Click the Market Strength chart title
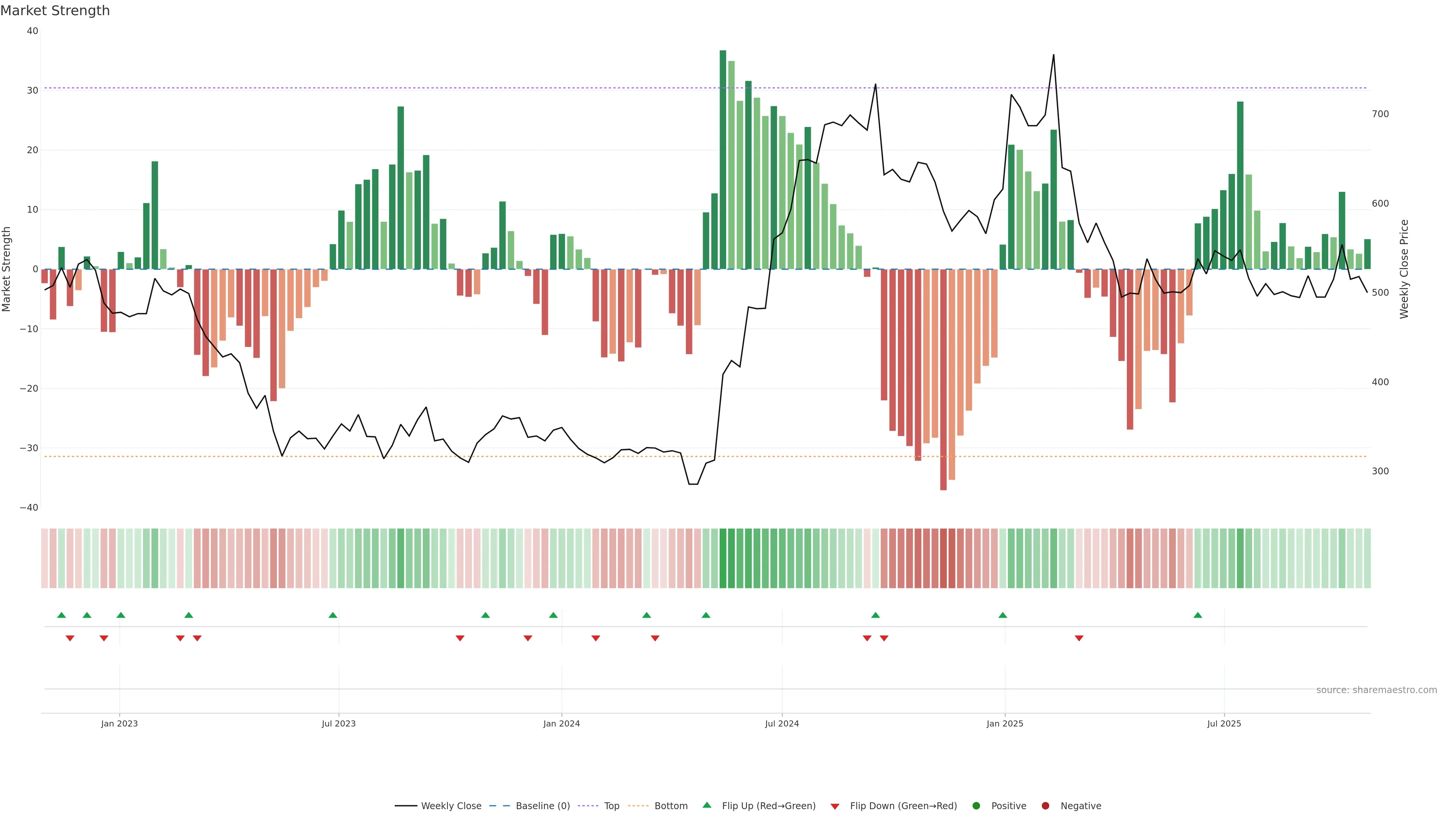 click(55, 11)
